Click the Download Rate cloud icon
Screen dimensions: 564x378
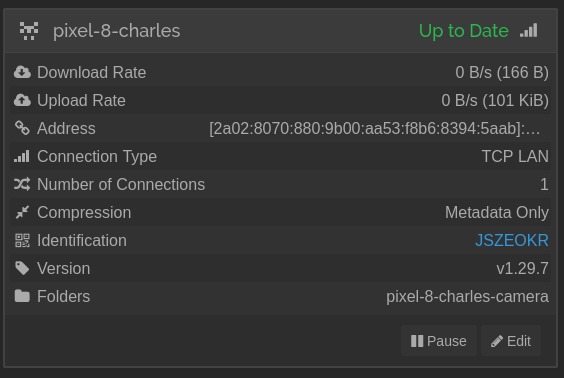(x=22, y=72)
